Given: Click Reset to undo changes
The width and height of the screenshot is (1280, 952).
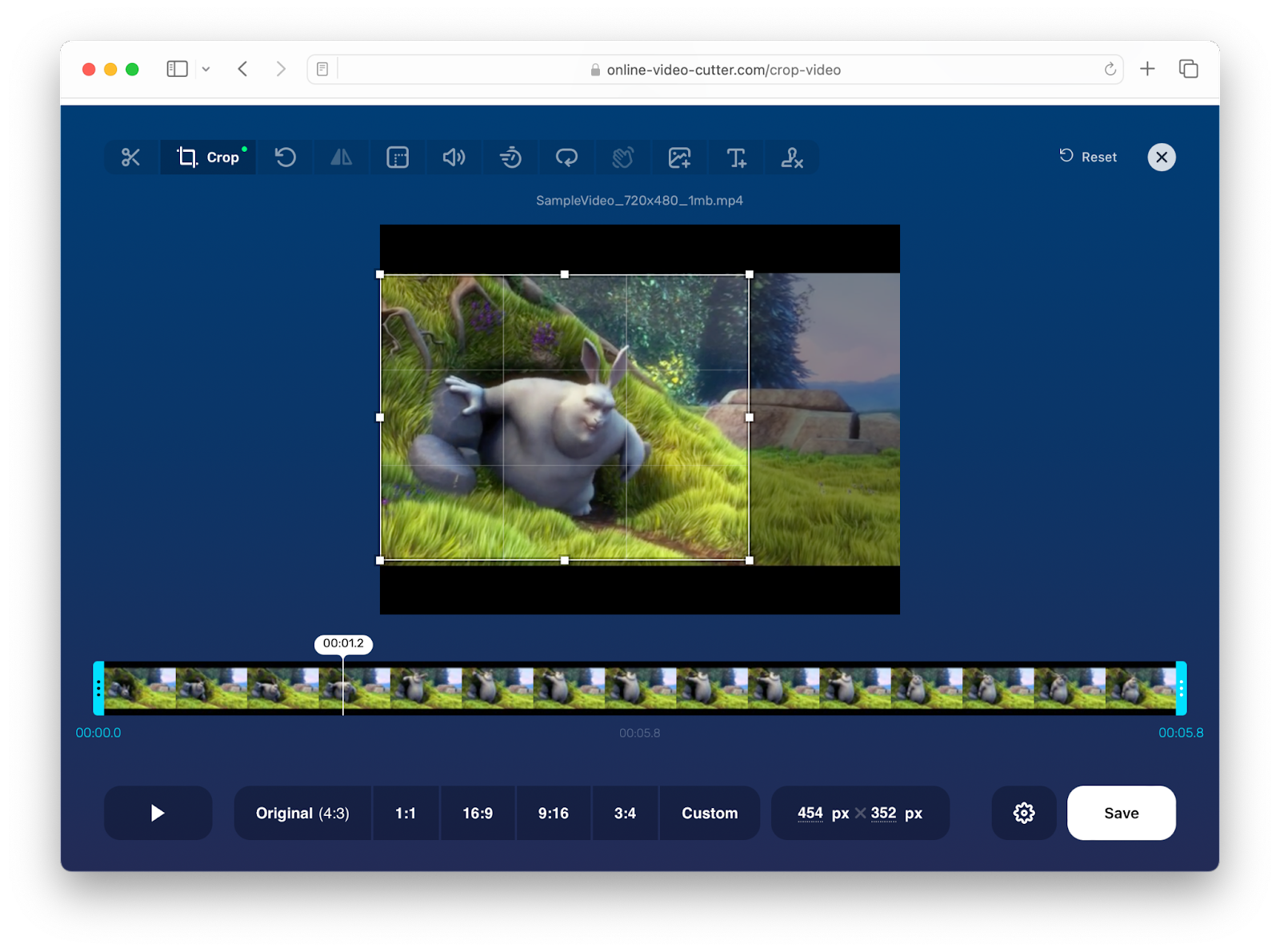Looking at the screenshot, I should (x=1088, y=157).
